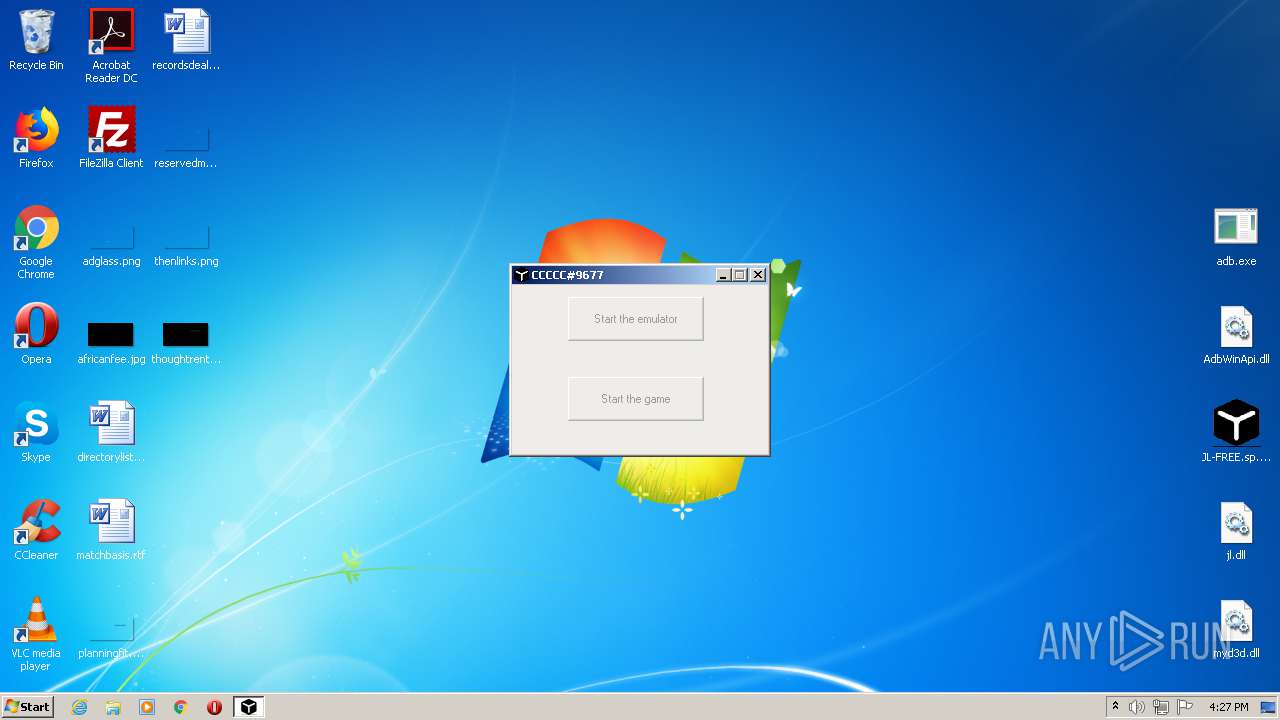Select the jl.dll file

click(1236, 531)
